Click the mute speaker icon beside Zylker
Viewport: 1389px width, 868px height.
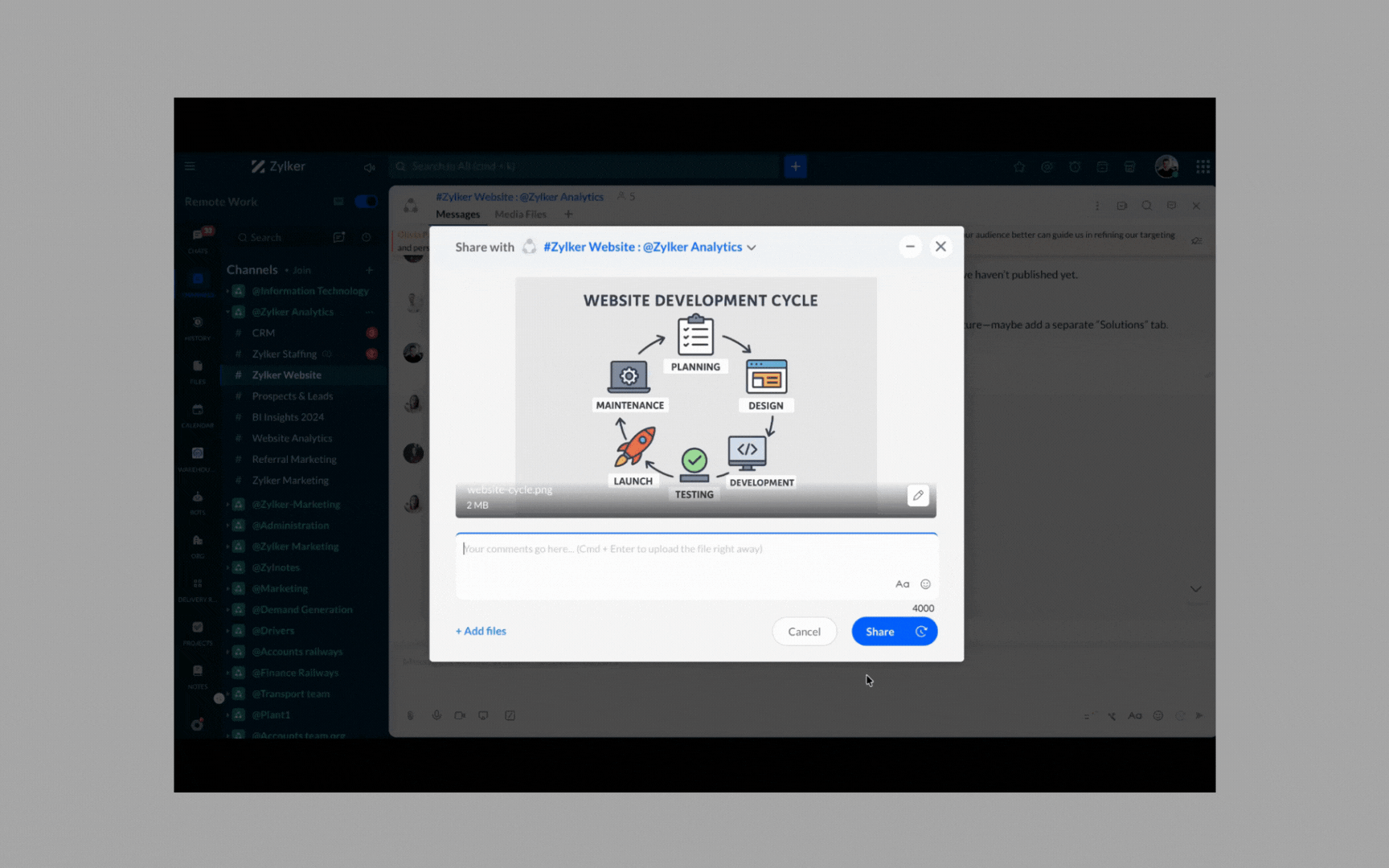point(369,167)
